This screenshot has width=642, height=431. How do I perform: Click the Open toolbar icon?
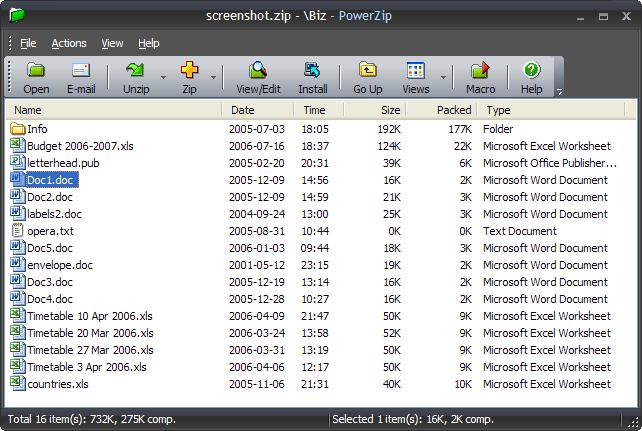(36, 70)
